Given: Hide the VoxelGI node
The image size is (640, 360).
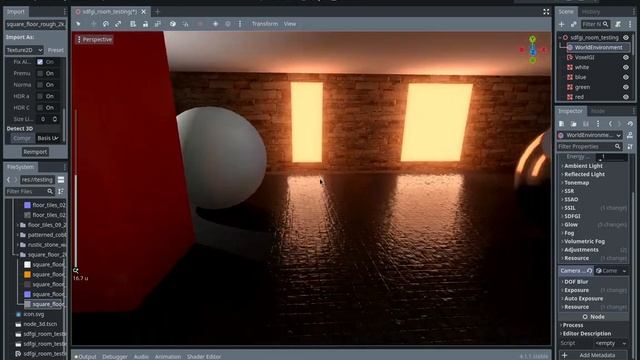Looking at the screenshot, I should coord(626,58).
